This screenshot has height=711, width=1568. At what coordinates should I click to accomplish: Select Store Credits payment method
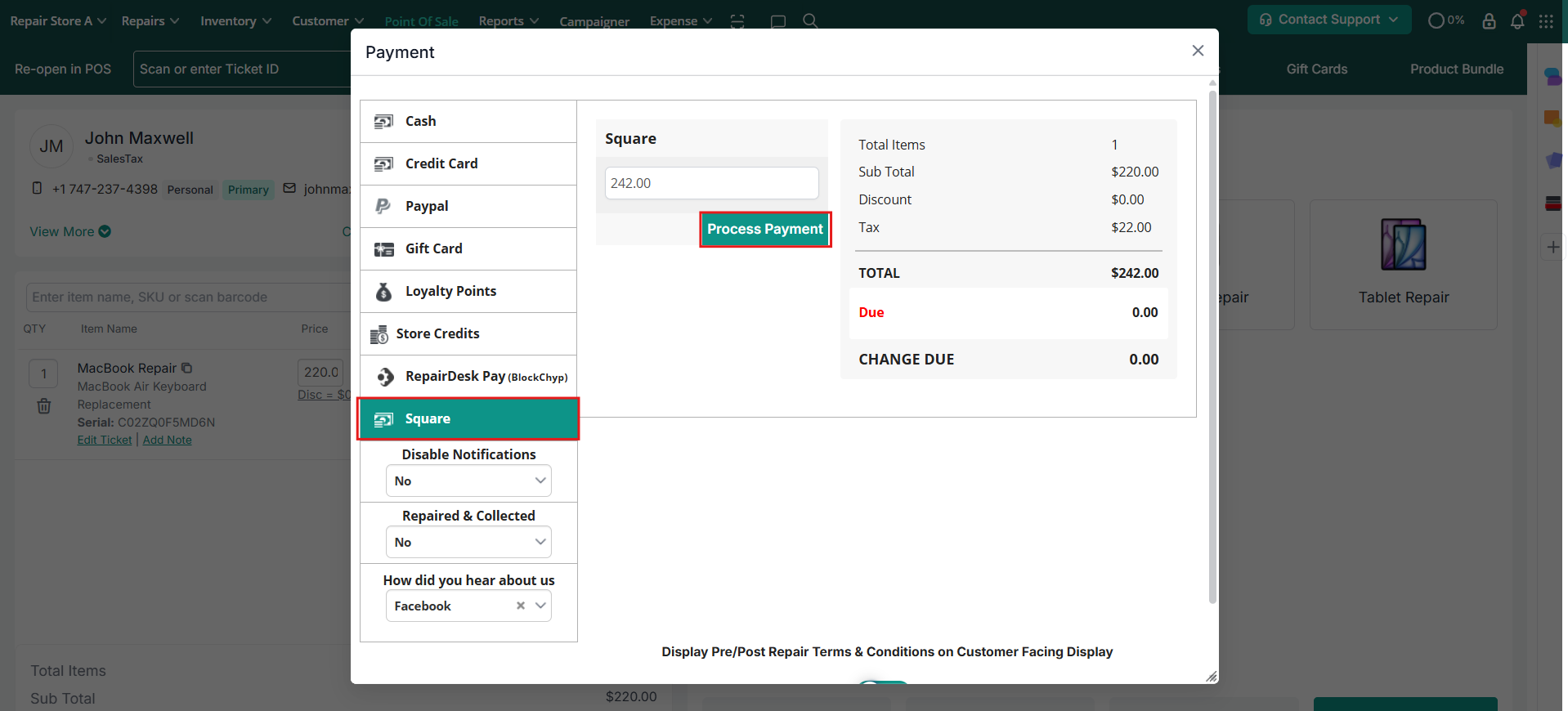pyautogui.click(x=468, y=333)
